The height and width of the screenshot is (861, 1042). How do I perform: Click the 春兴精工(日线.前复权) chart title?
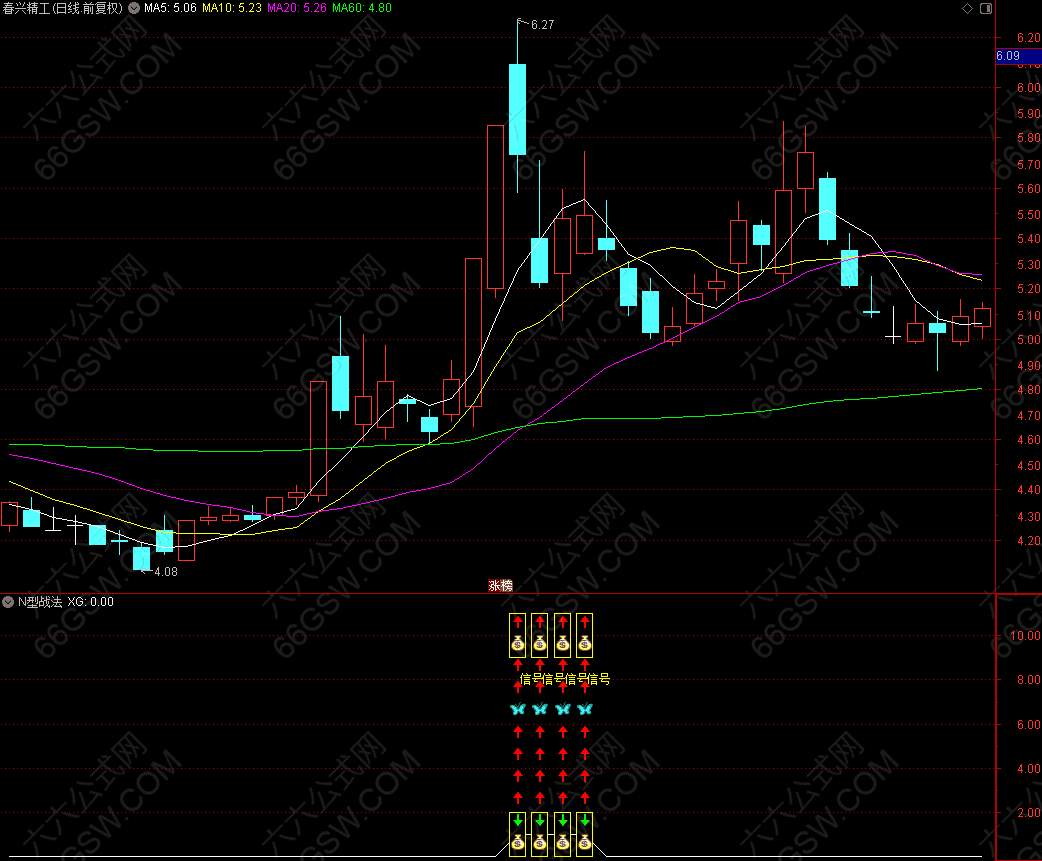(63, 8)
